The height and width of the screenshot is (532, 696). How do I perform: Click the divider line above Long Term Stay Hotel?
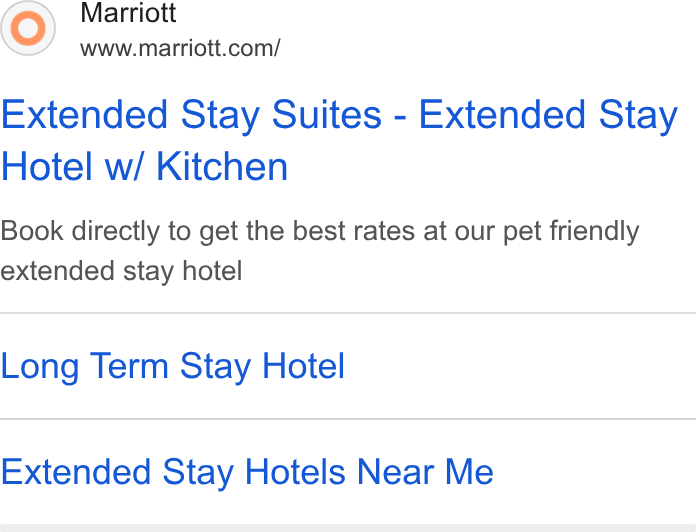pos(348,313)
